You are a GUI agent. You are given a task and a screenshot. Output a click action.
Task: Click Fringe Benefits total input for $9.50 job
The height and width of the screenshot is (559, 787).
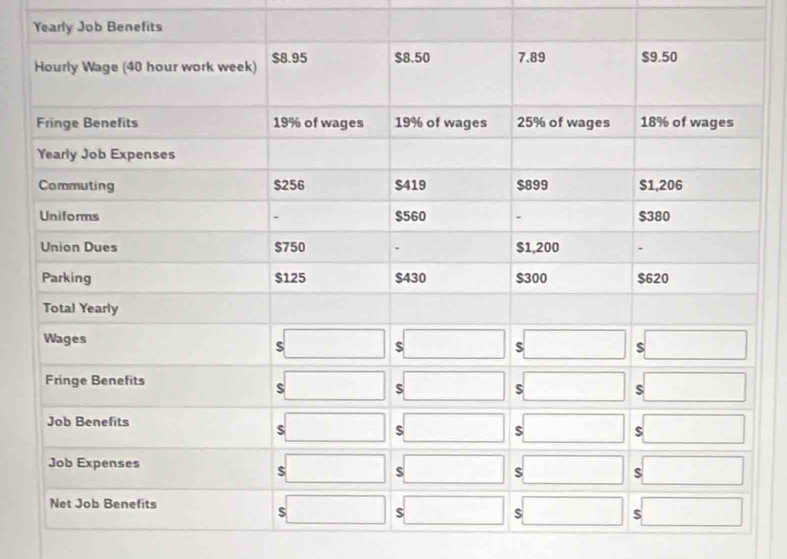pyautogui.click(x=698, y=387)
